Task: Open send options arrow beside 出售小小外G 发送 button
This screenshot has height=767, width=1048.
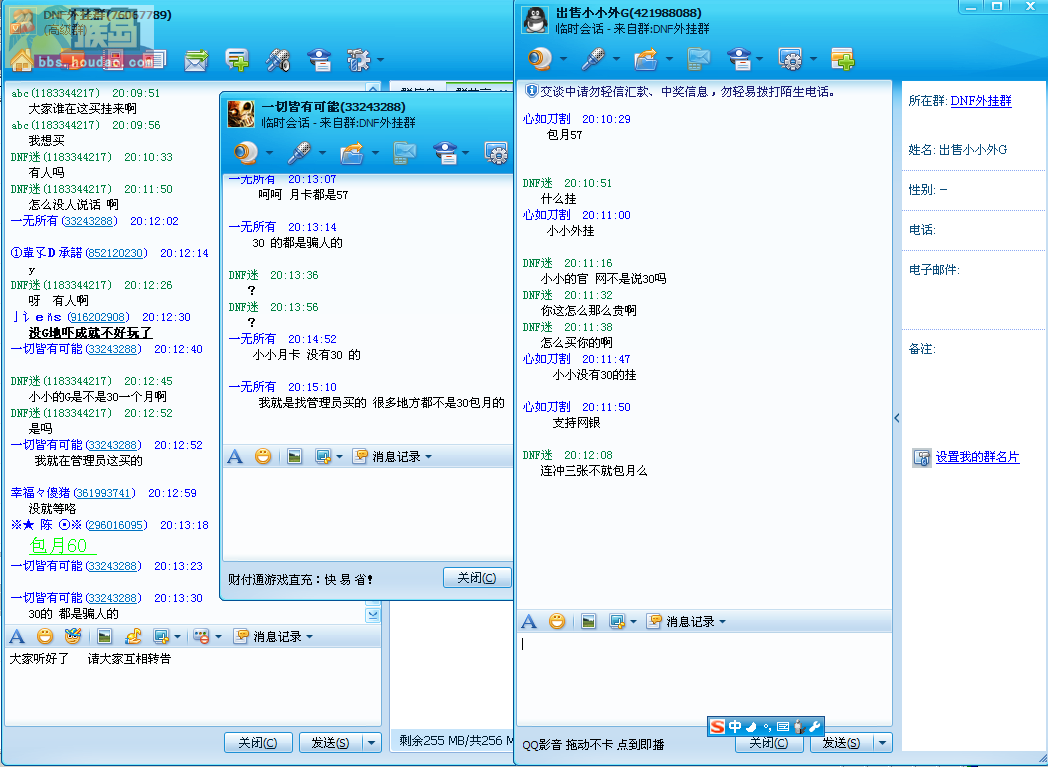Action: point(883,742)
